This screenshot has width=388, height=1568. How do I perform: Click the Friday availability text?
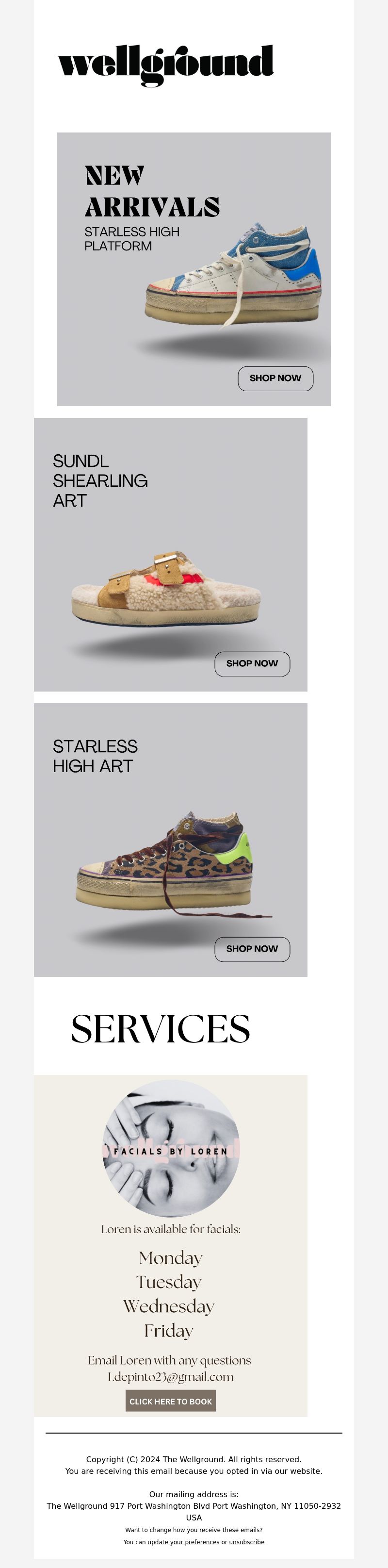pyautogui.click(x=168, y=1332)
